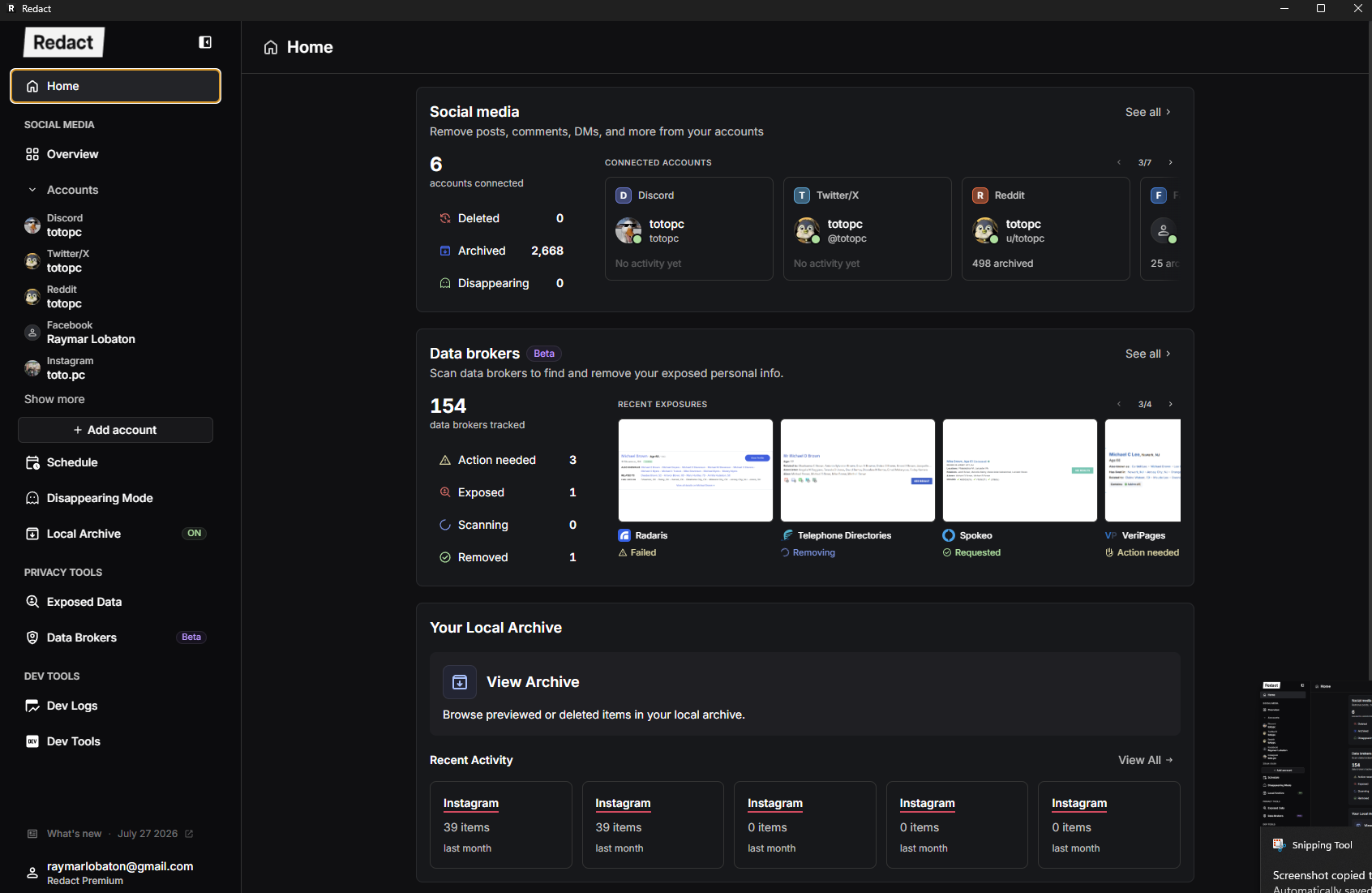
Task: Open the Reddit connected account card
Action: (x=1046, y=229)
